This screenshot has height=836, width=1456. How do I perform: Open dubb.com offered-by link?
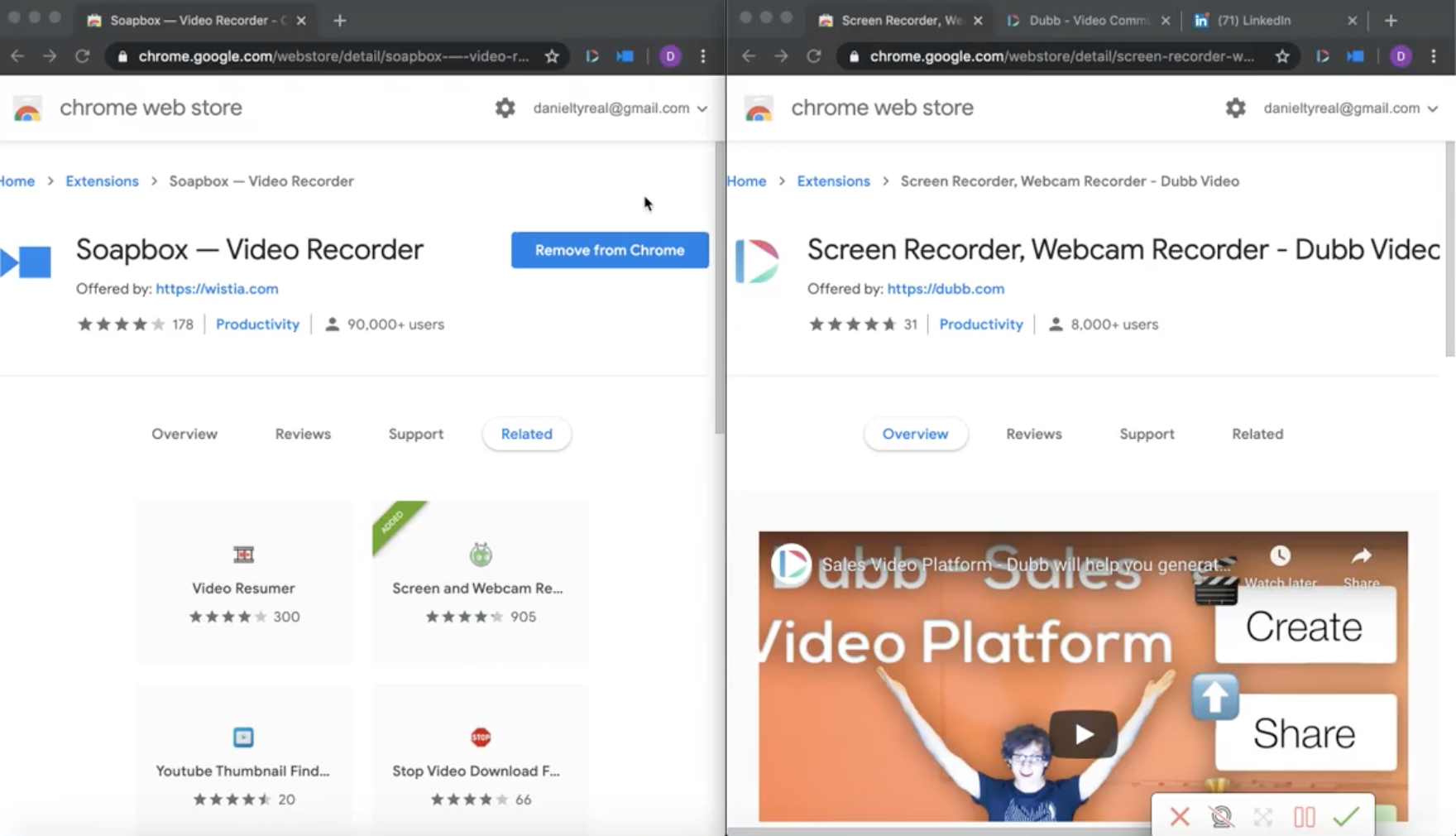(946, 289)
